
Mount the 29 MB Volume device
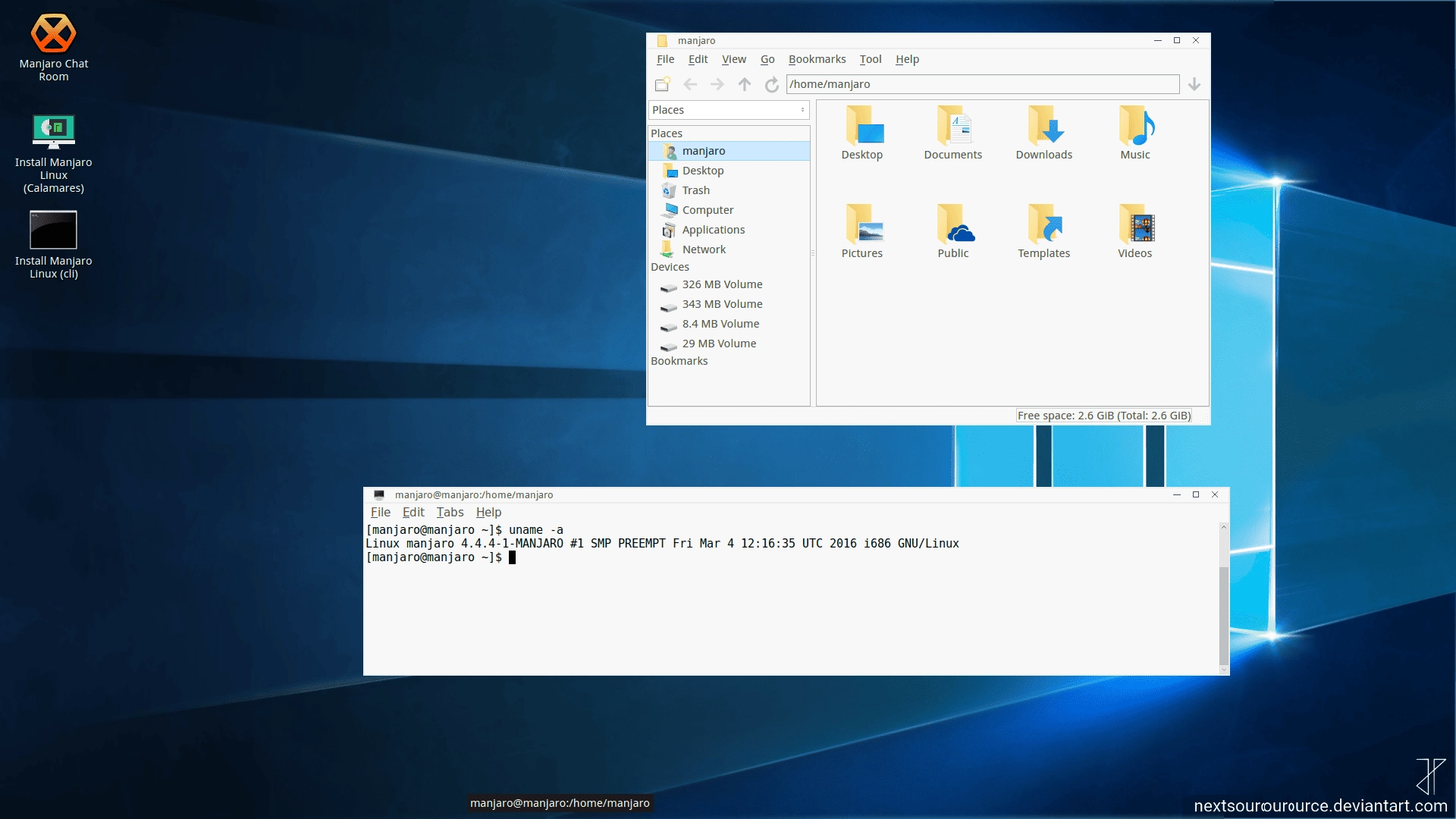click(x=729, y=344)
